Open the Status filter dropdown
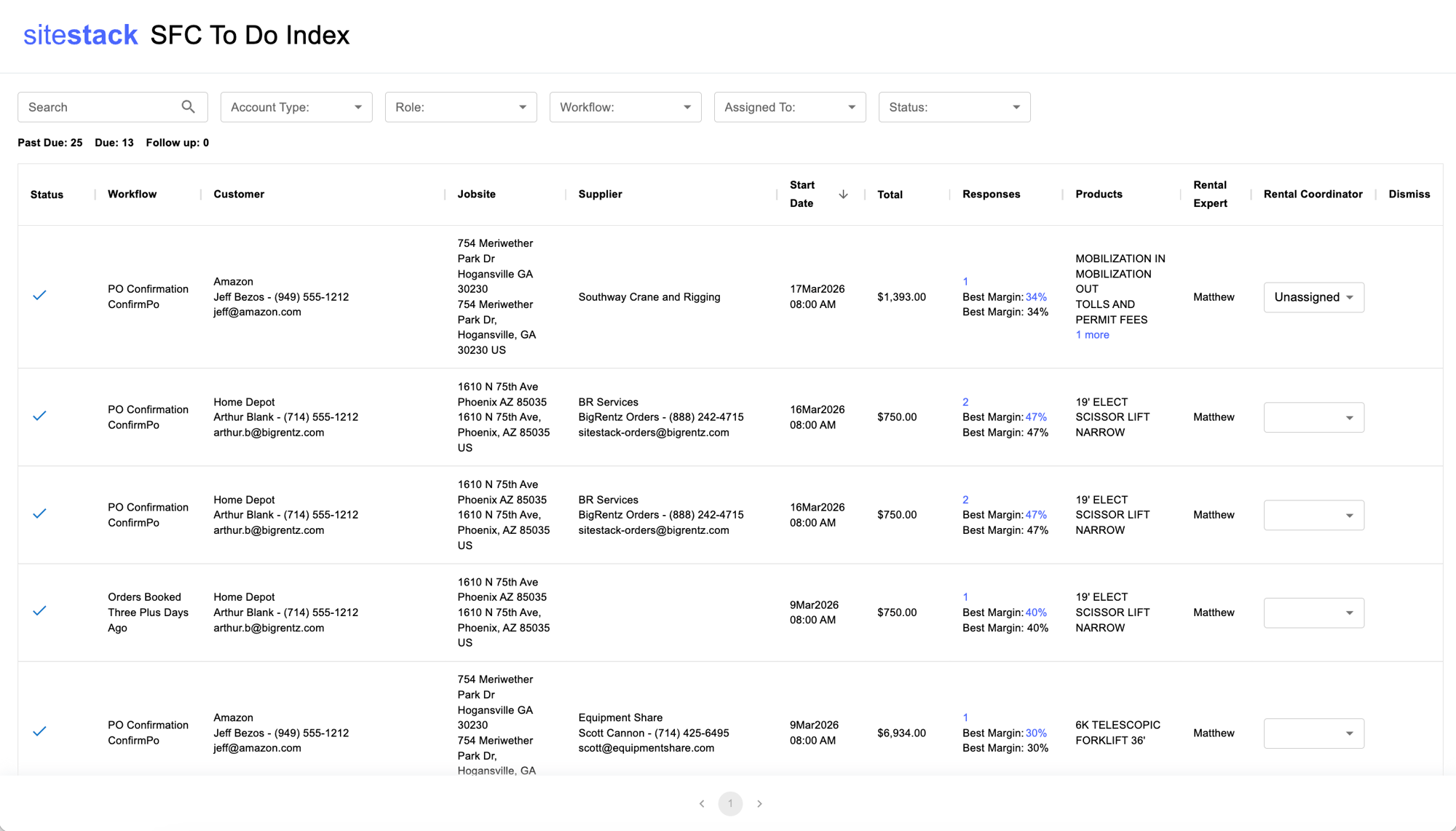The width and height of the screenshot is (1456, 831). 954,107
